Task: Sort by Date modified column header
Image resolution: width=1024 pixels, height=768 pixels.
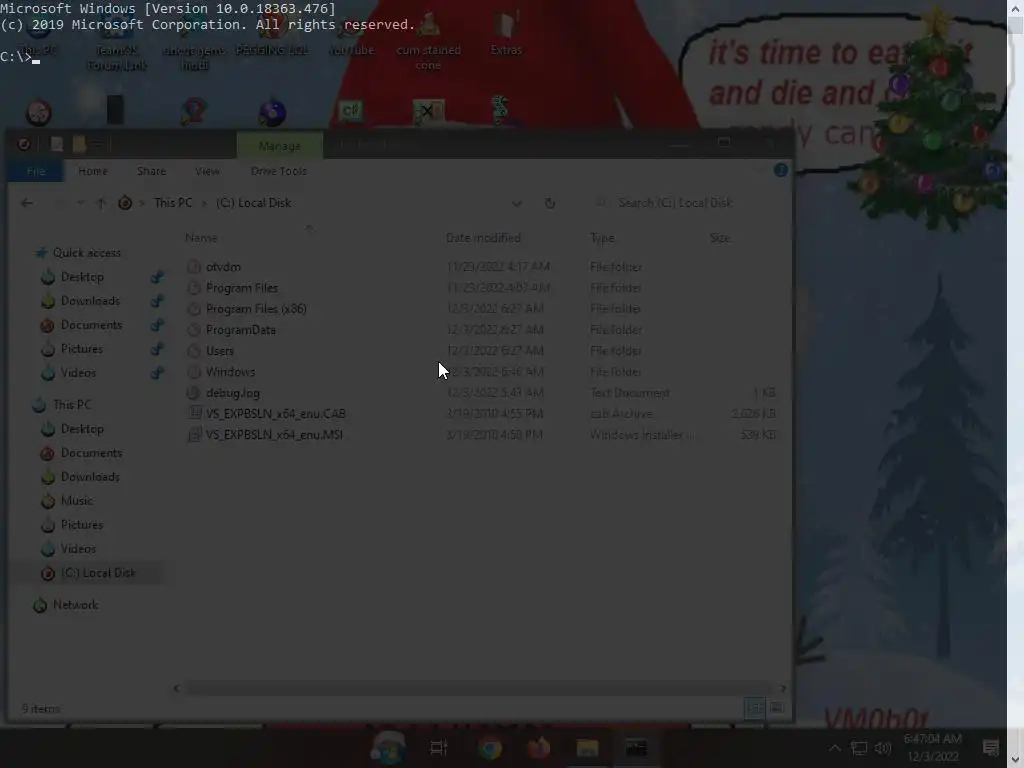Action: coord(483,238)
